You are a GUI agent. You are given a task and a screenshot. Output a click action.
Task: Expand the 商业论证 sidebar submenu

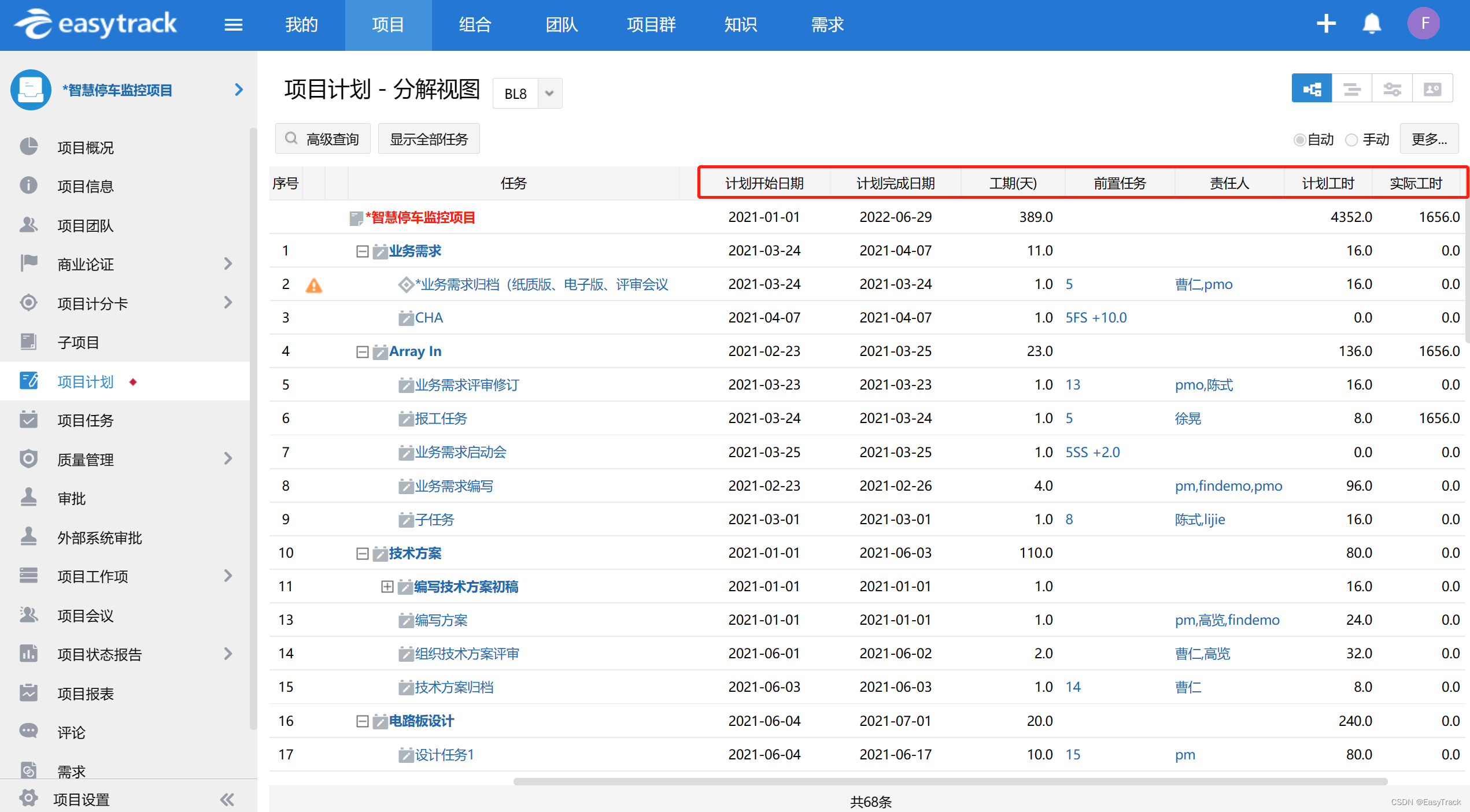coord(228,264)
